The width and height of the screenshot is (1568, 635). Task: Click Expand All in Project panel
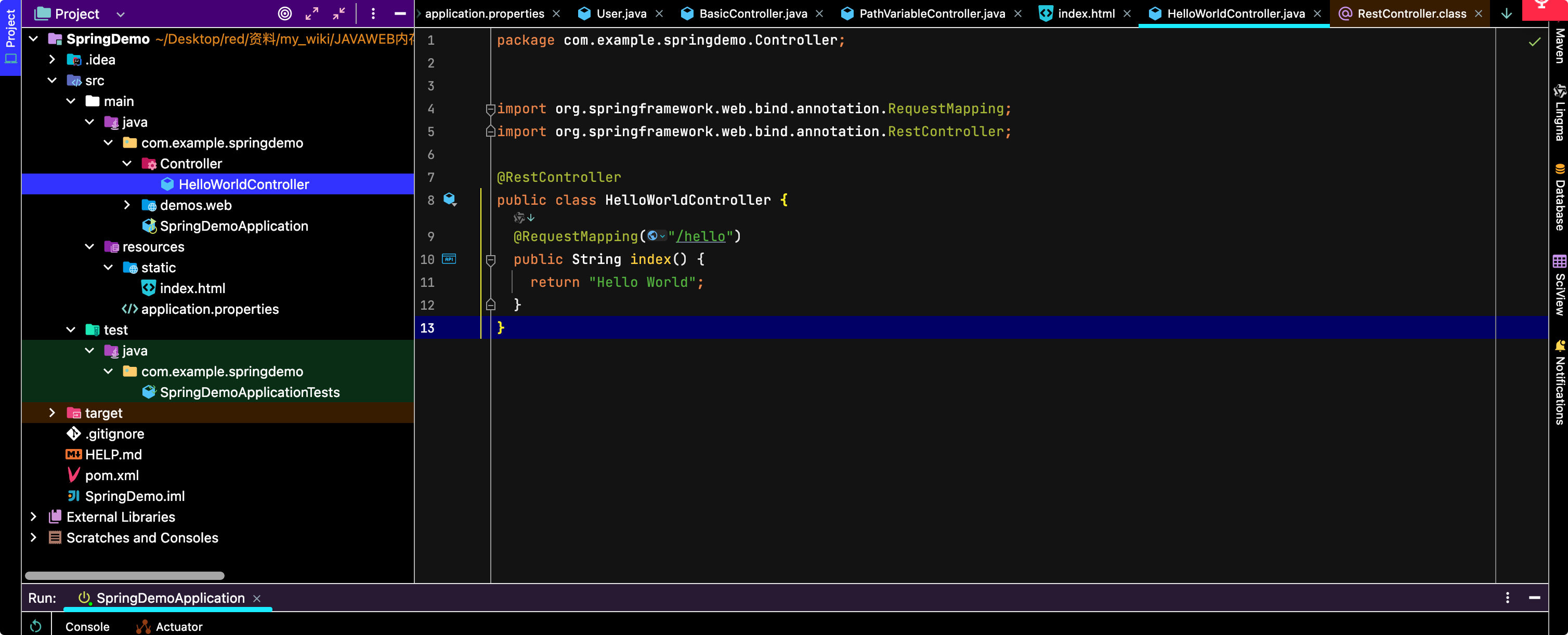coord(311,14)
